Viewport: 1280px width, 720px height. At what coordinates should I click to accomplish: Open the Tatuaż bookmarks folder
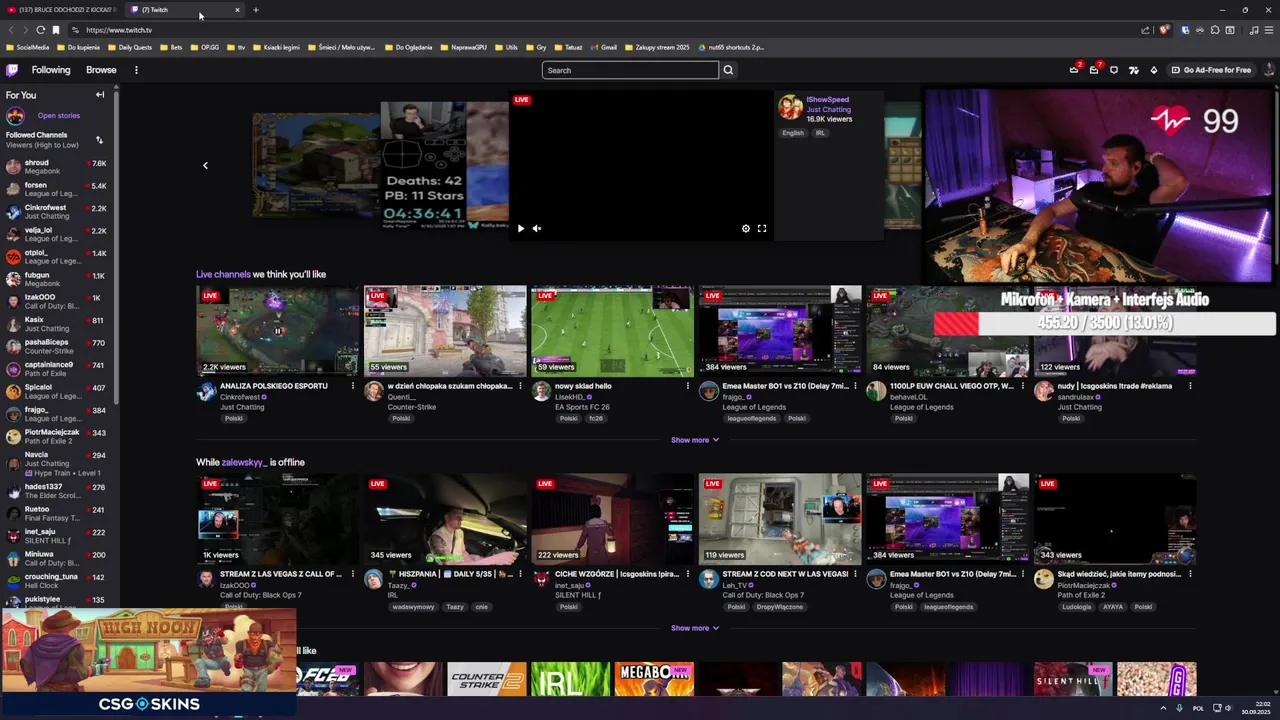(x=568, y=47)
